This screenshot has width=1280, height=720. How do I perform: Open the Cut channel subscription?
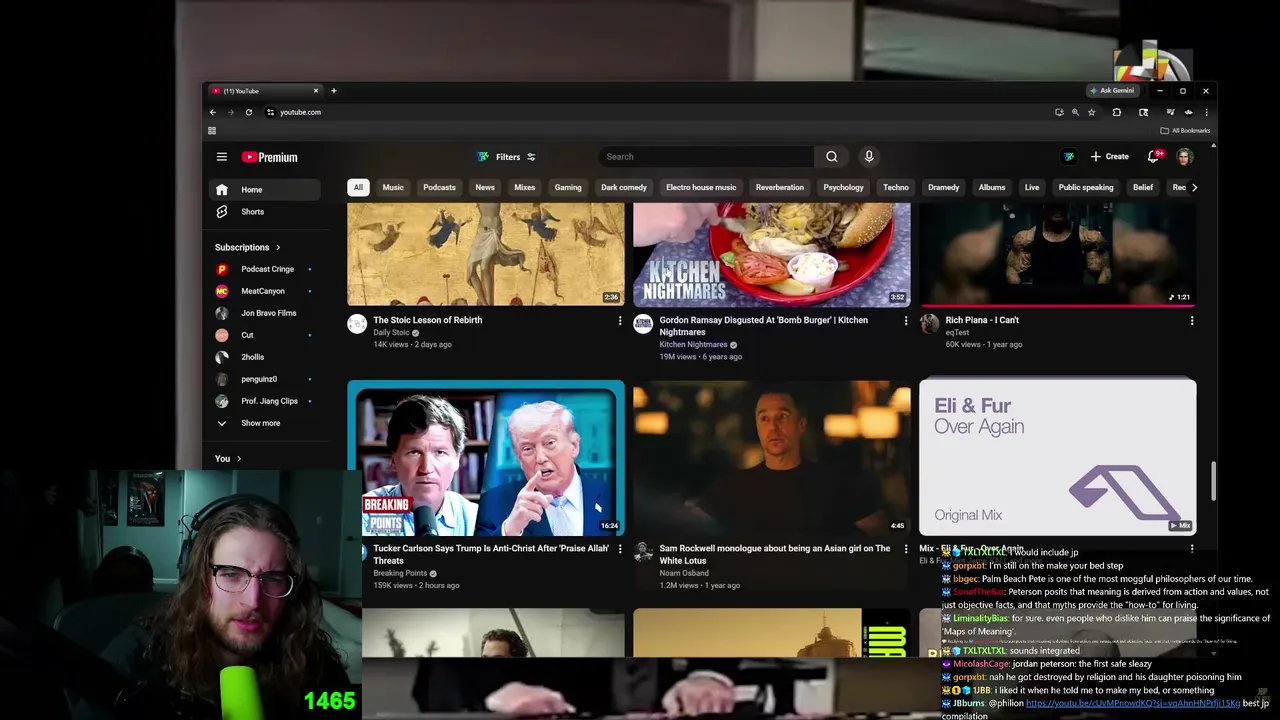(265, 335)
